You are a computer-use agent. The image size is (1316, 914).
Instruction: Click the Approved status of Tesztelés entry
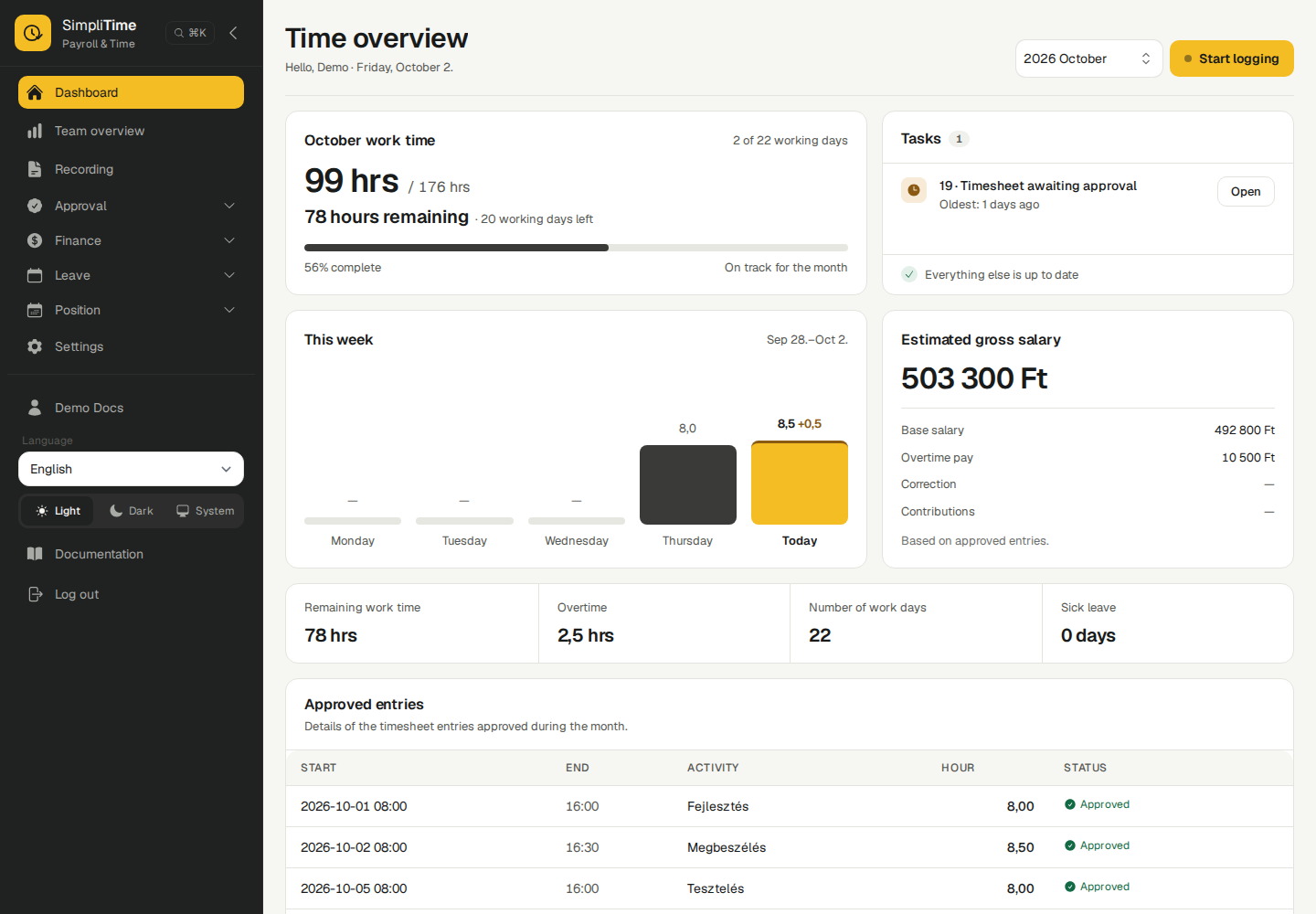[x=1097, y=887]
